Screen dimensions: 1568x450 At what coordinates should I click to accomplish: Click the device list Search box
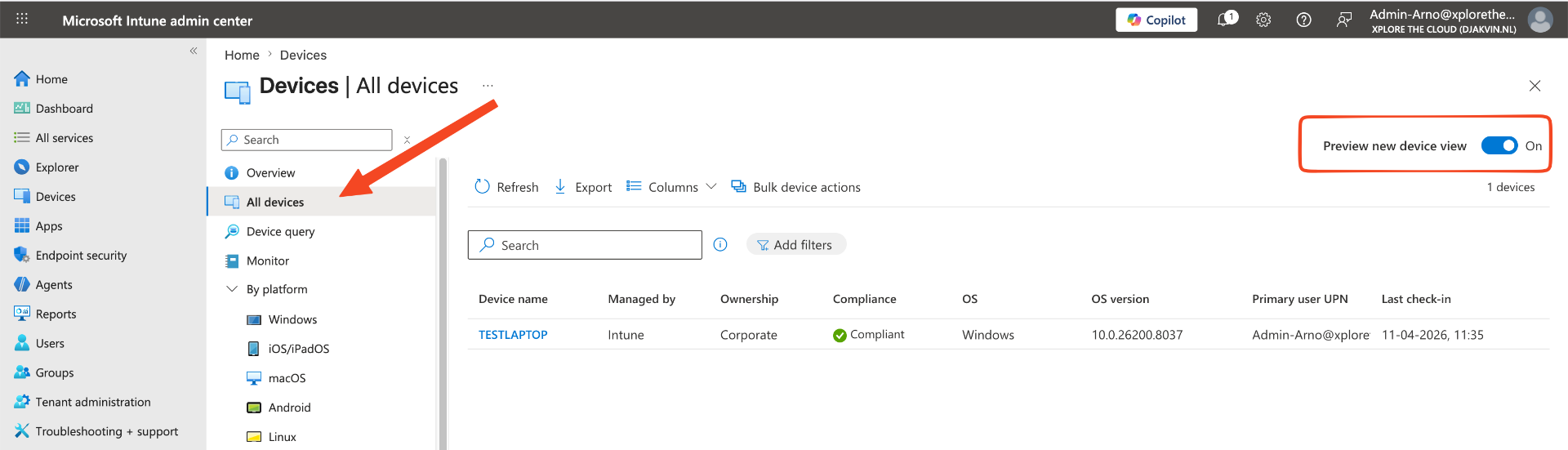tap(585, 245)
